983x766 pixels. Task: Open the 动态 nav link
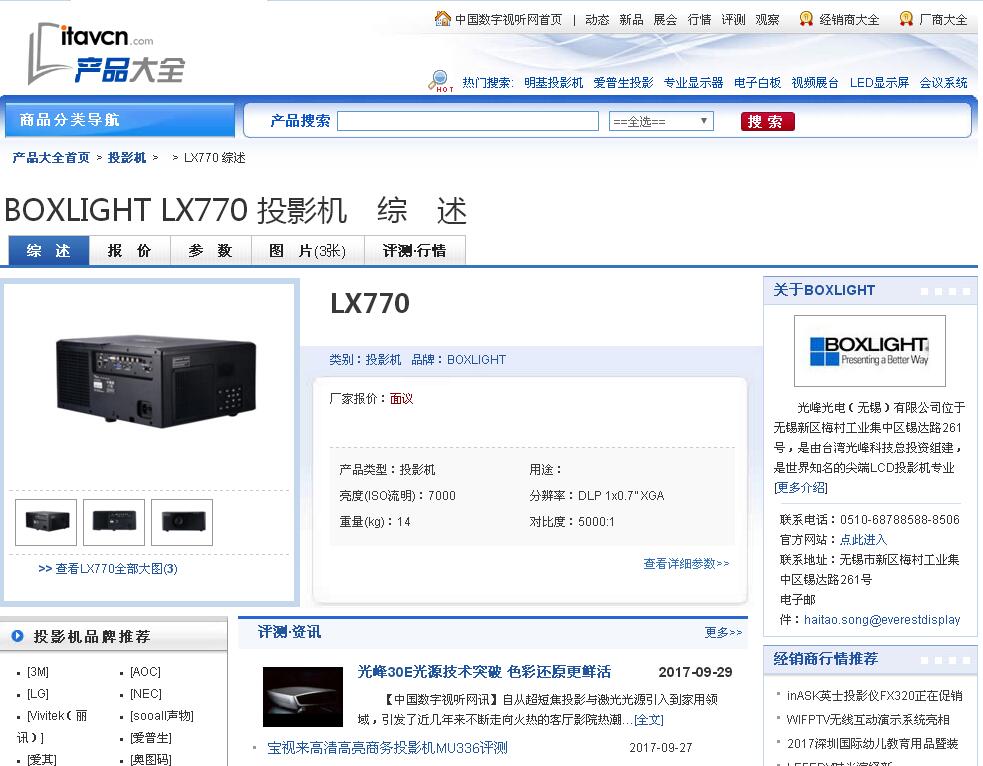597,19
